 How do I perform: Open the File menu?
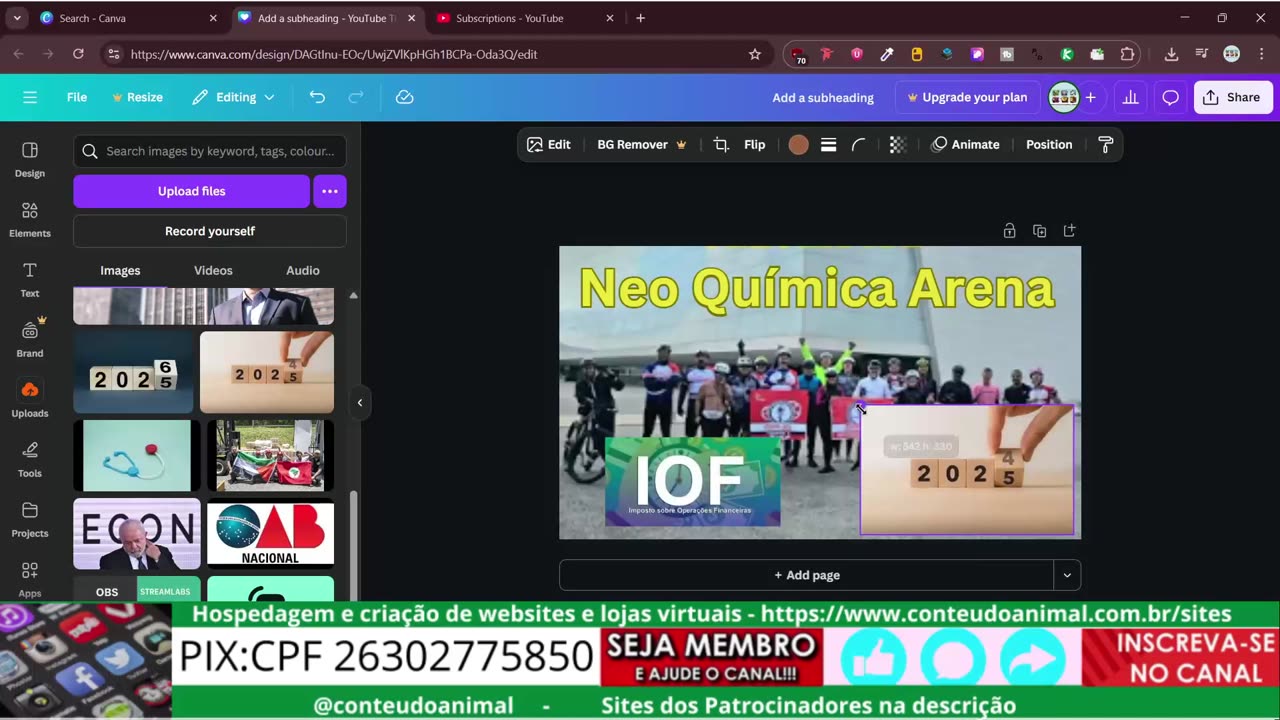coord(77,97)
